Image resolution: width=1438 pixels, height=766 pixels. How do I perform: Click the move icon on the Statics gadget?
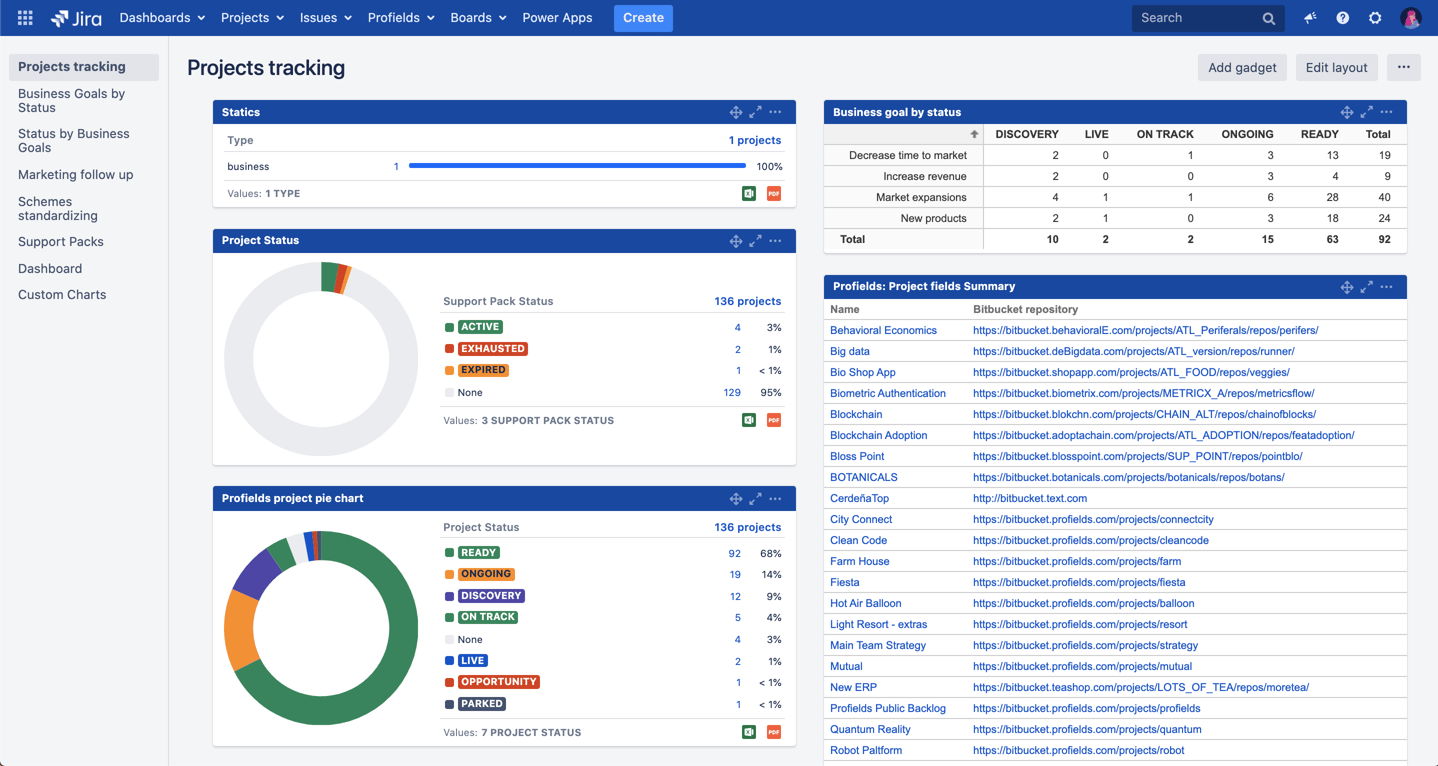[x=736, y=112]
